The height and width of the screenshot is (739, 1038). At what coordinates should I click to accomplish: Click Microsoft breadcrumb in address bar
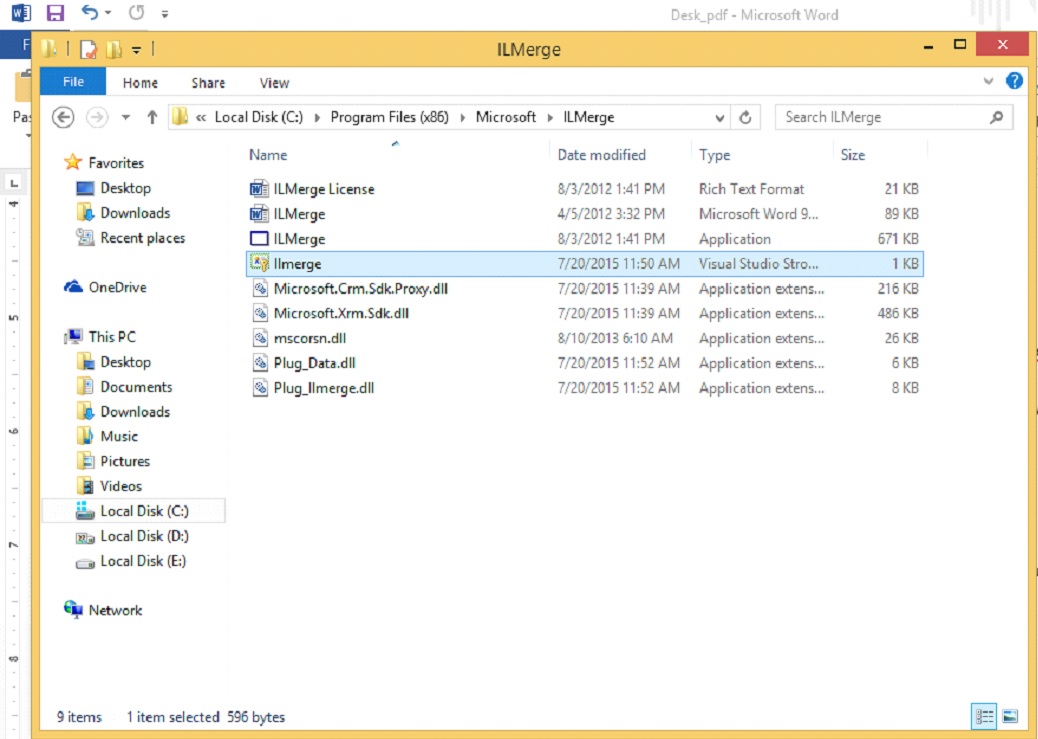(x=506, y=117)
